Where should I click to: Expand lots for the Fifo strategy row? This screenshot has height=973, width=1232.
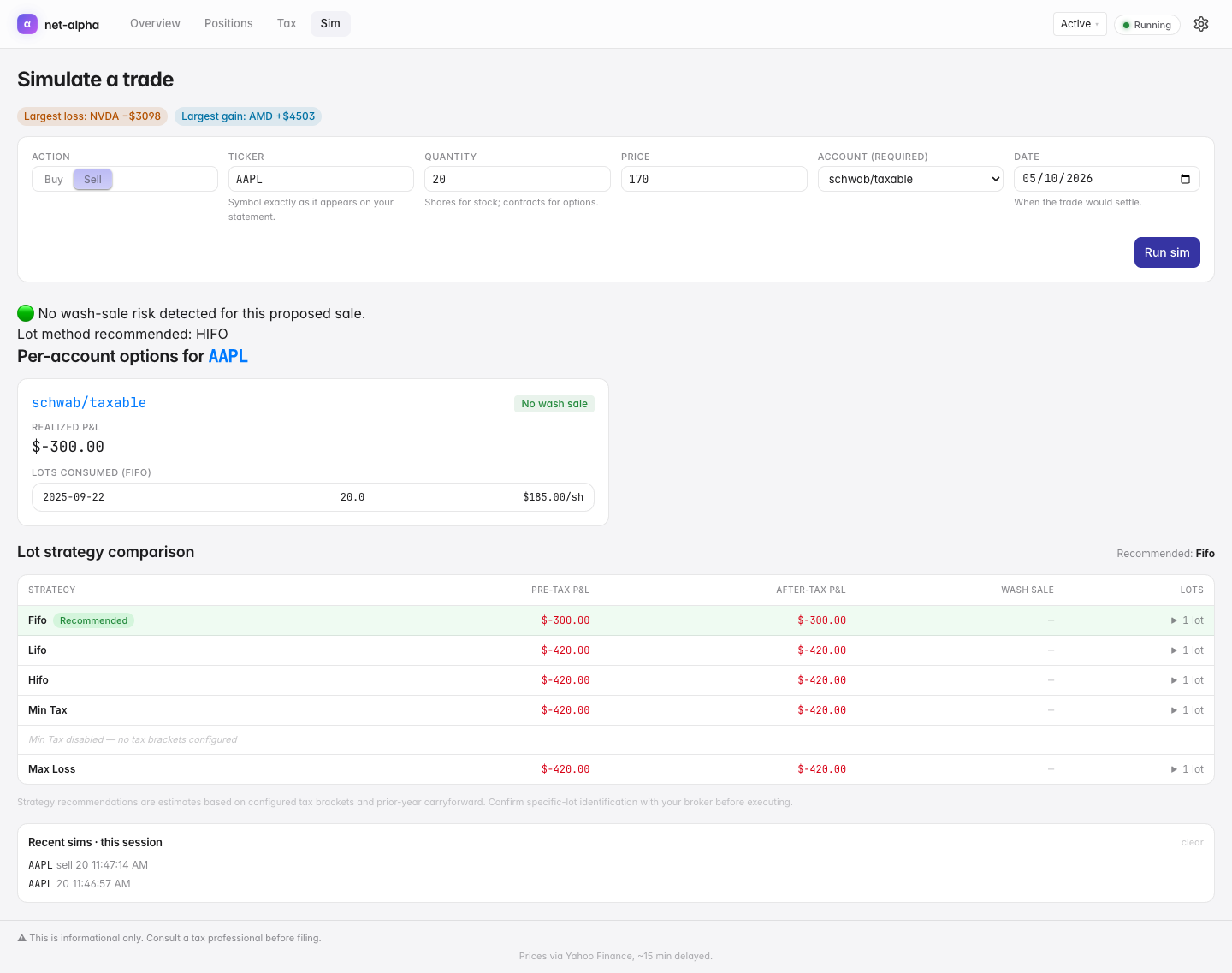tap(1187, 620)
